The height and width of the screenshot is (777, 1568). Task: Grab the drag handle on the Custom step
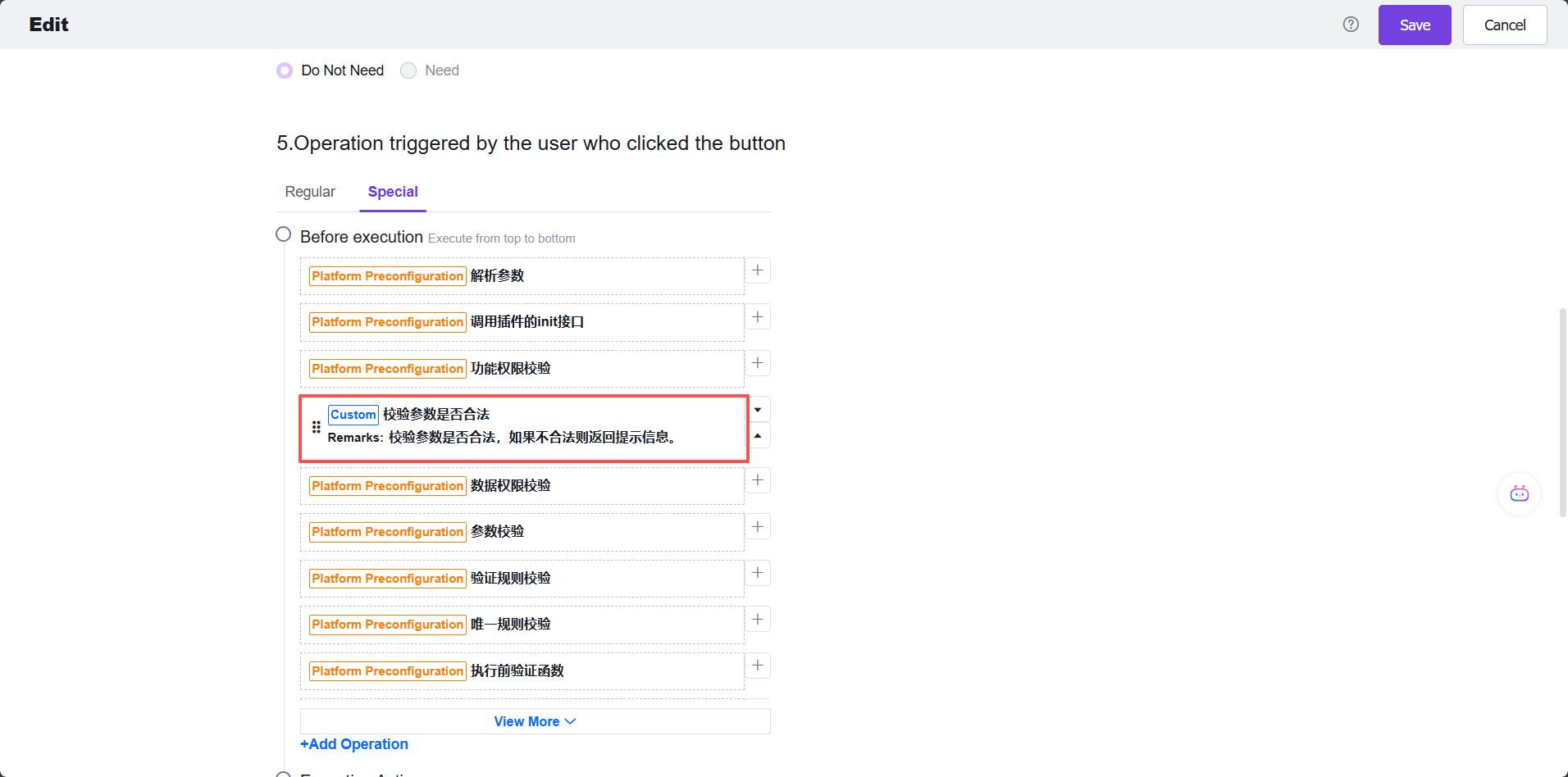[x=316, y=426]
